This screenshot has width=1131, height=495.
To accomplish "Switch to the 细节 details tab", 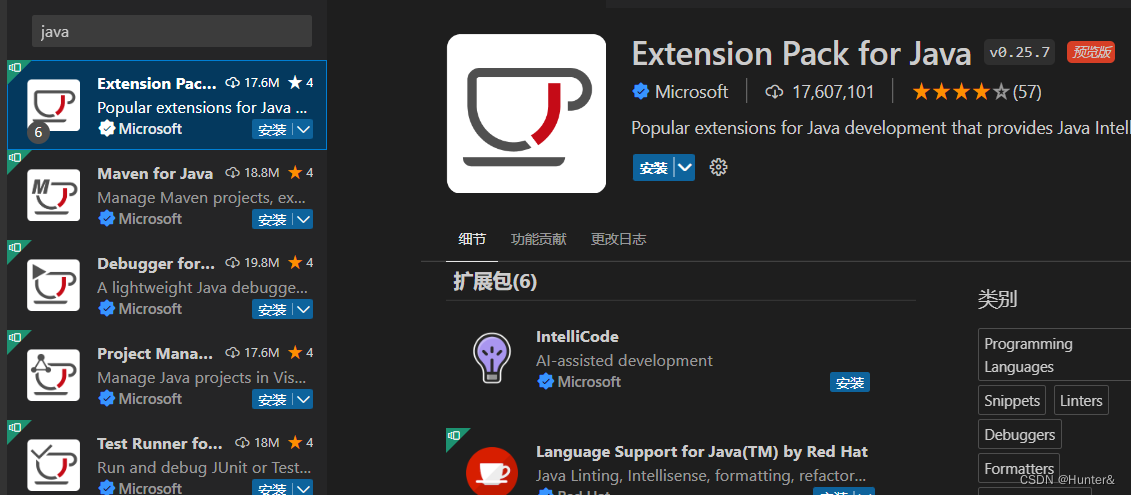I will point(472,240).
